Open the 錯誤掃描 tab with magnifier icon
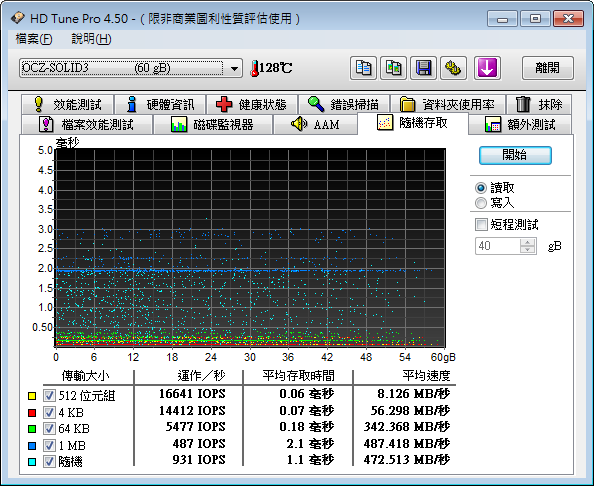 [344, 104]
